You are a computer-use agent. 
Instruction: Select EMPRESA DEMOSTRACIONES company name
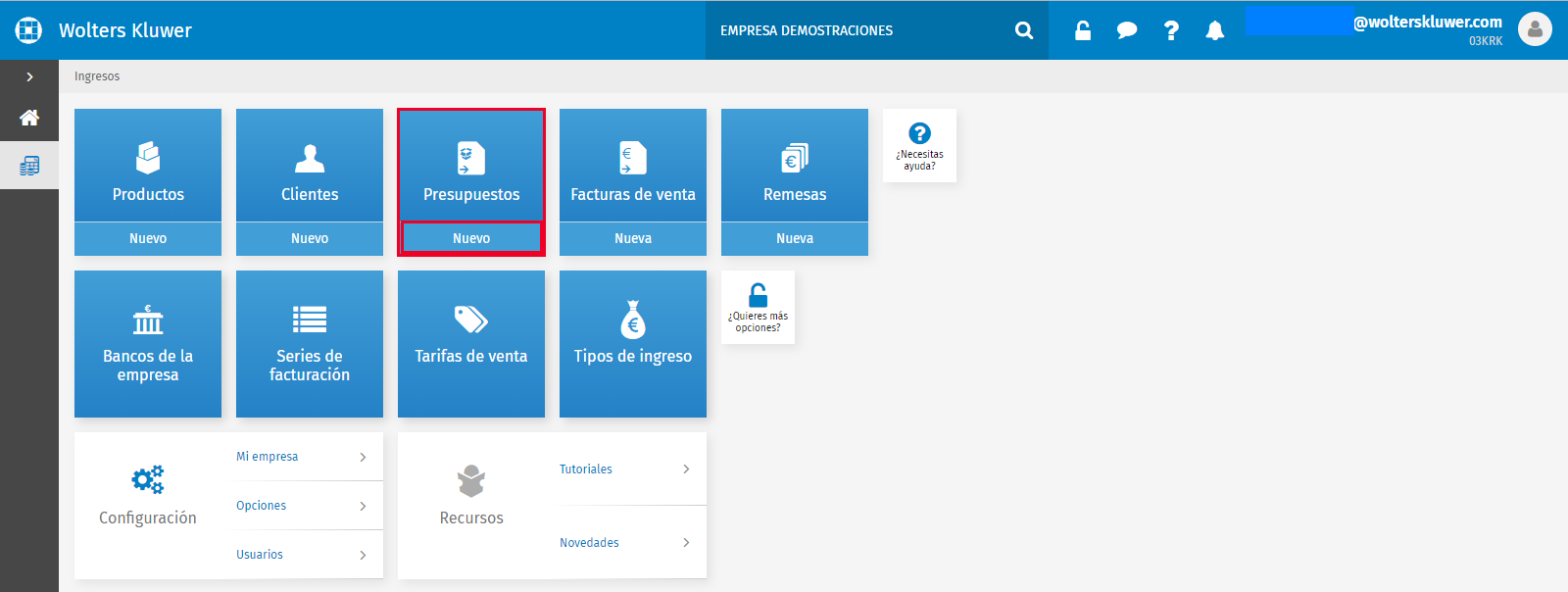[807, 30]
